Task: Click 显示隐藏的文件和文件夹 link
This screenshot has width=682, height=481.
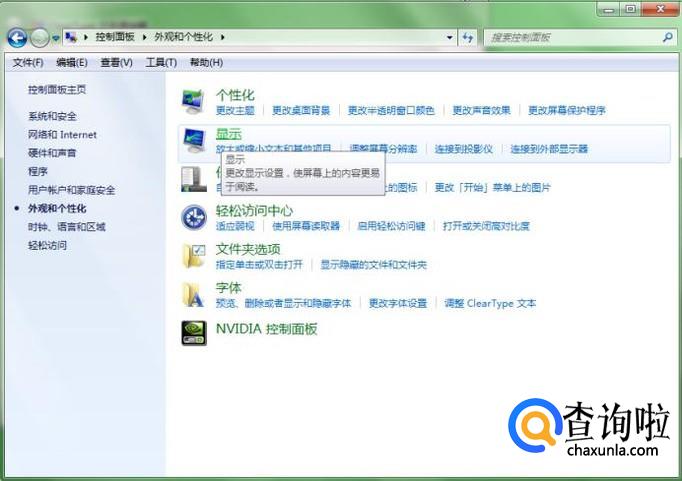Action: 374,264
